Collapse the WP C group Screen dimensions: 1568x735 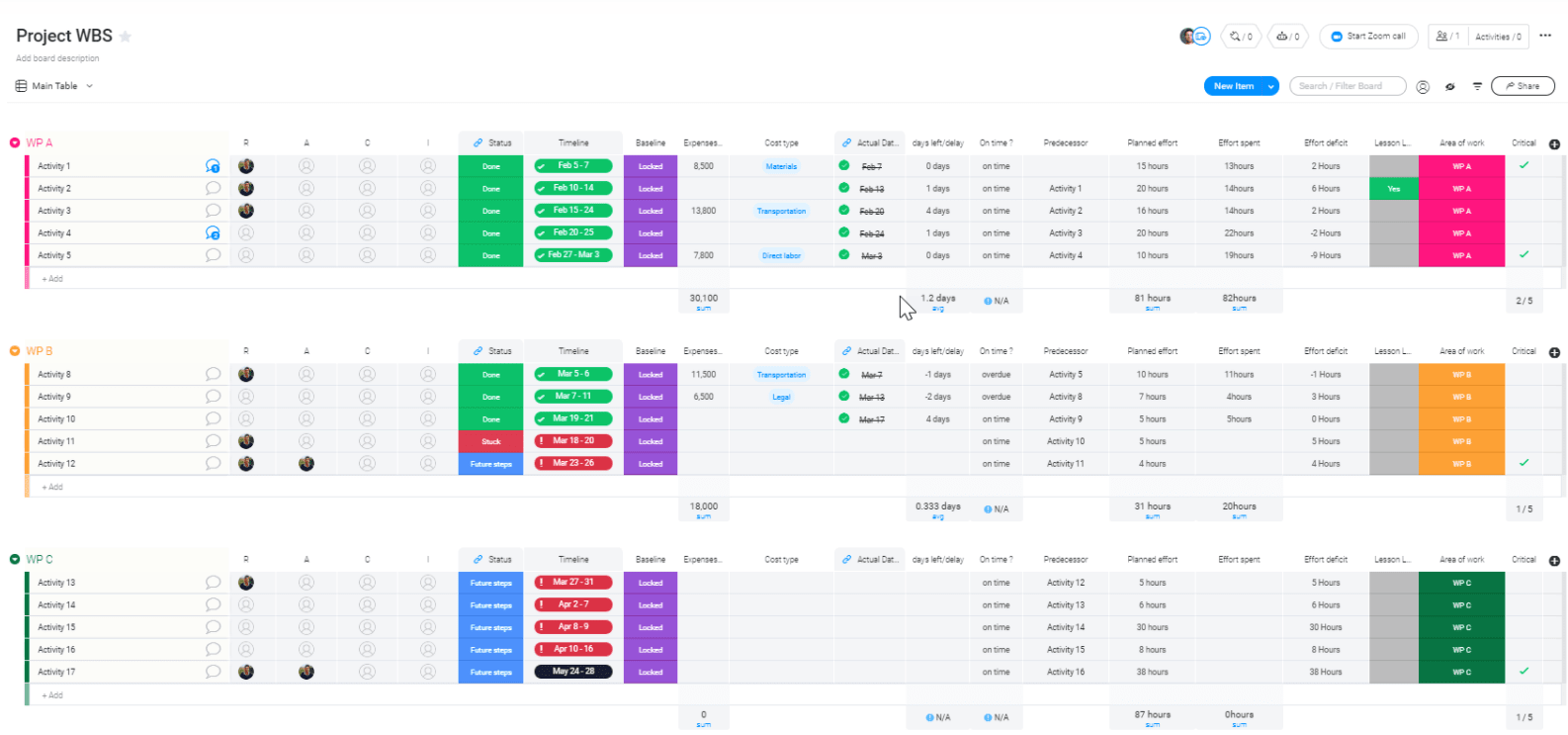(15, 559)
